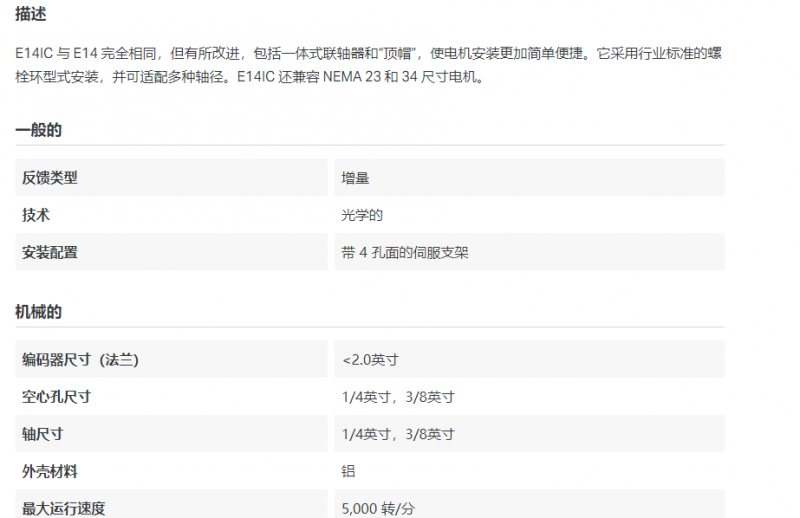This screenshot has height=518, width=800.
Task: Click the 外壳材料 row label
Action: 50,471
